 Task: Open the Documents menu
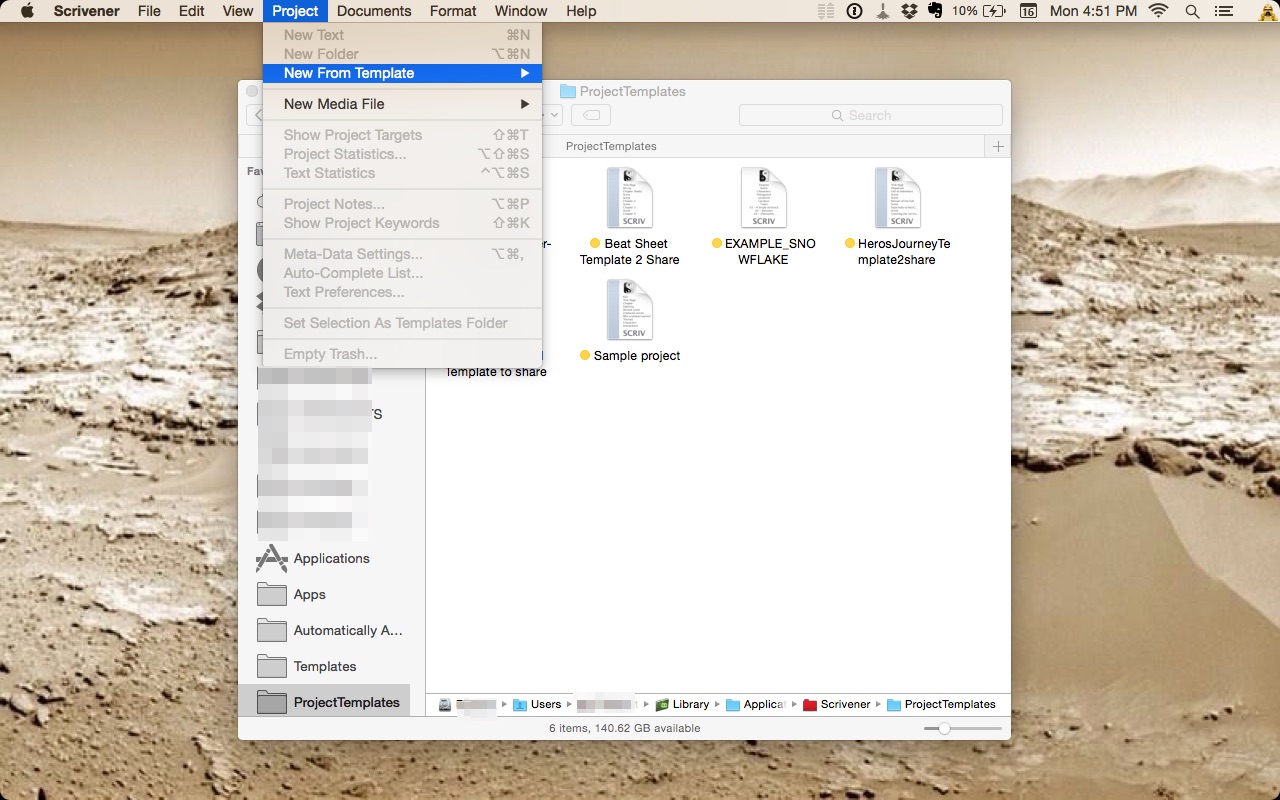(x=374, y=11)
